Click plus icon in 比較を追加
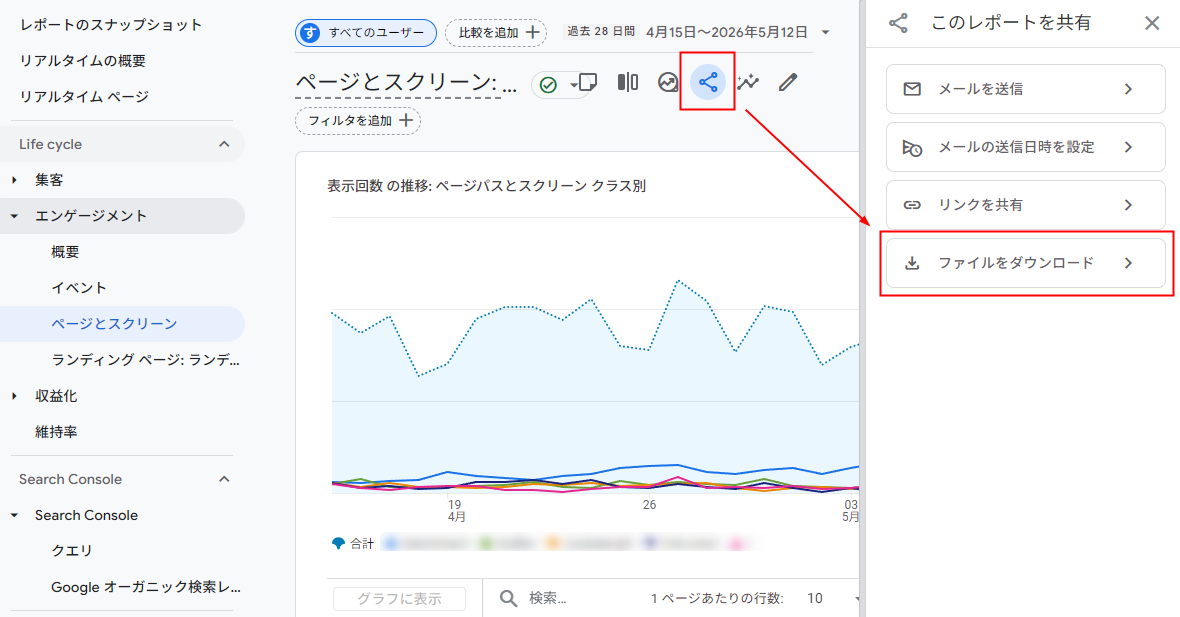Screen dimensions: 1180x617 (x=532, y=32)
